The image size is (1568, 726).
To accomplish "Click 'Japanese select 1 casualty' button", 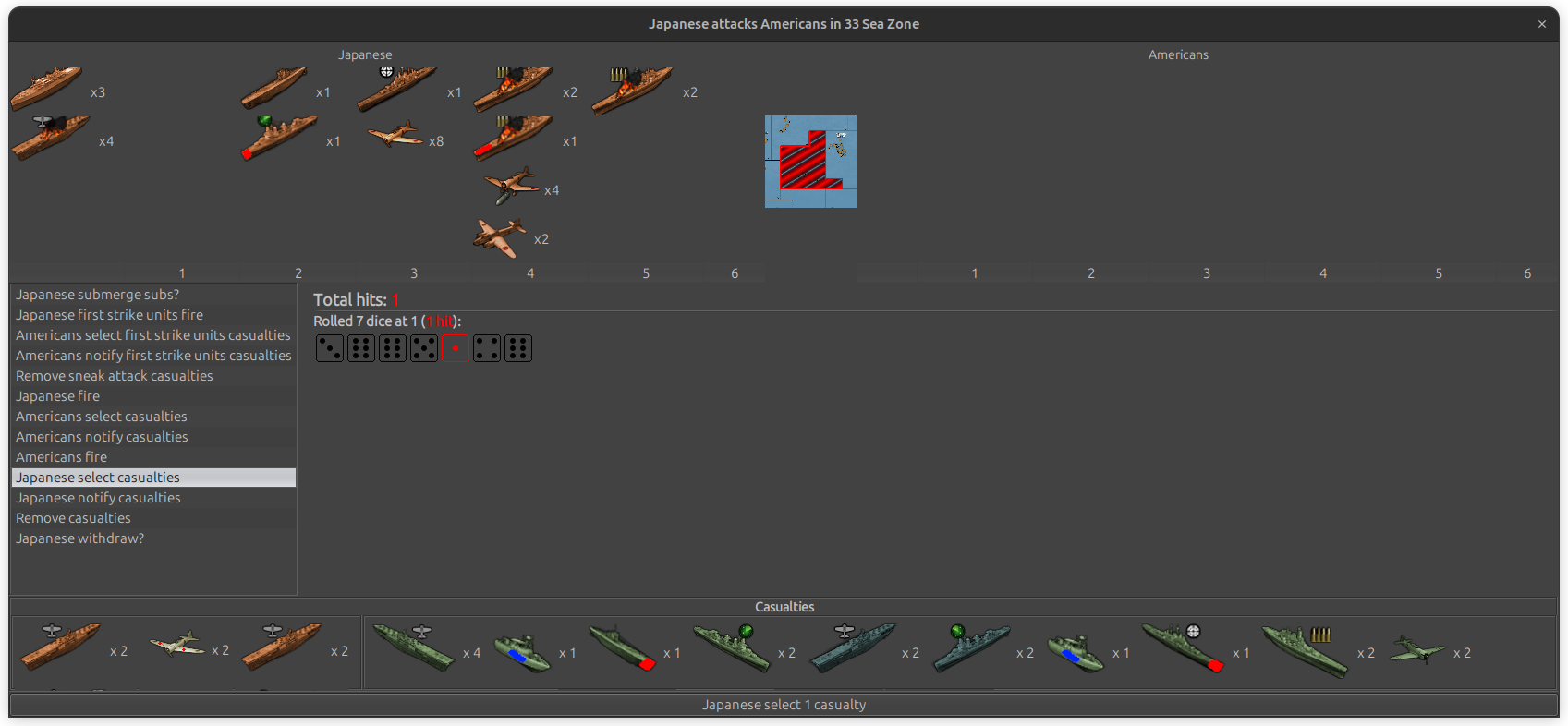I will tap(784, 705).
